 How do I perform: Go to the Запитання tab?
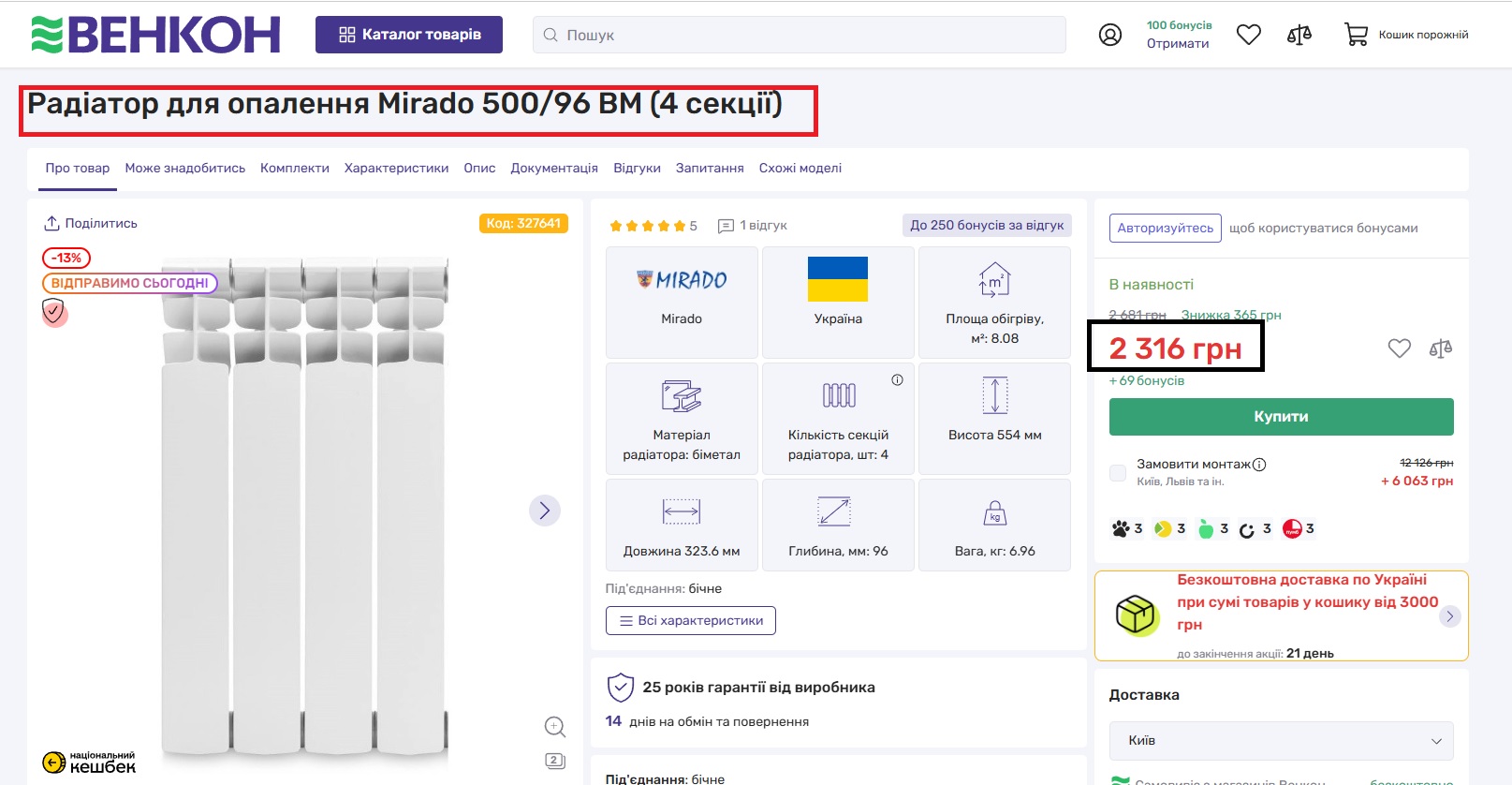click(x=710, y=169)
